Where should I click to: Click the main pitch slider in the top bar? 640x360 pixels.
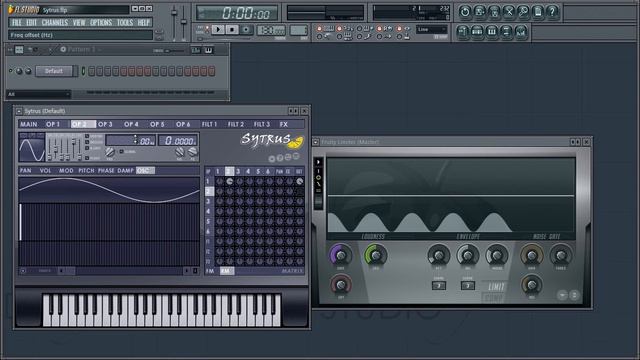click(x=184, y=23)
